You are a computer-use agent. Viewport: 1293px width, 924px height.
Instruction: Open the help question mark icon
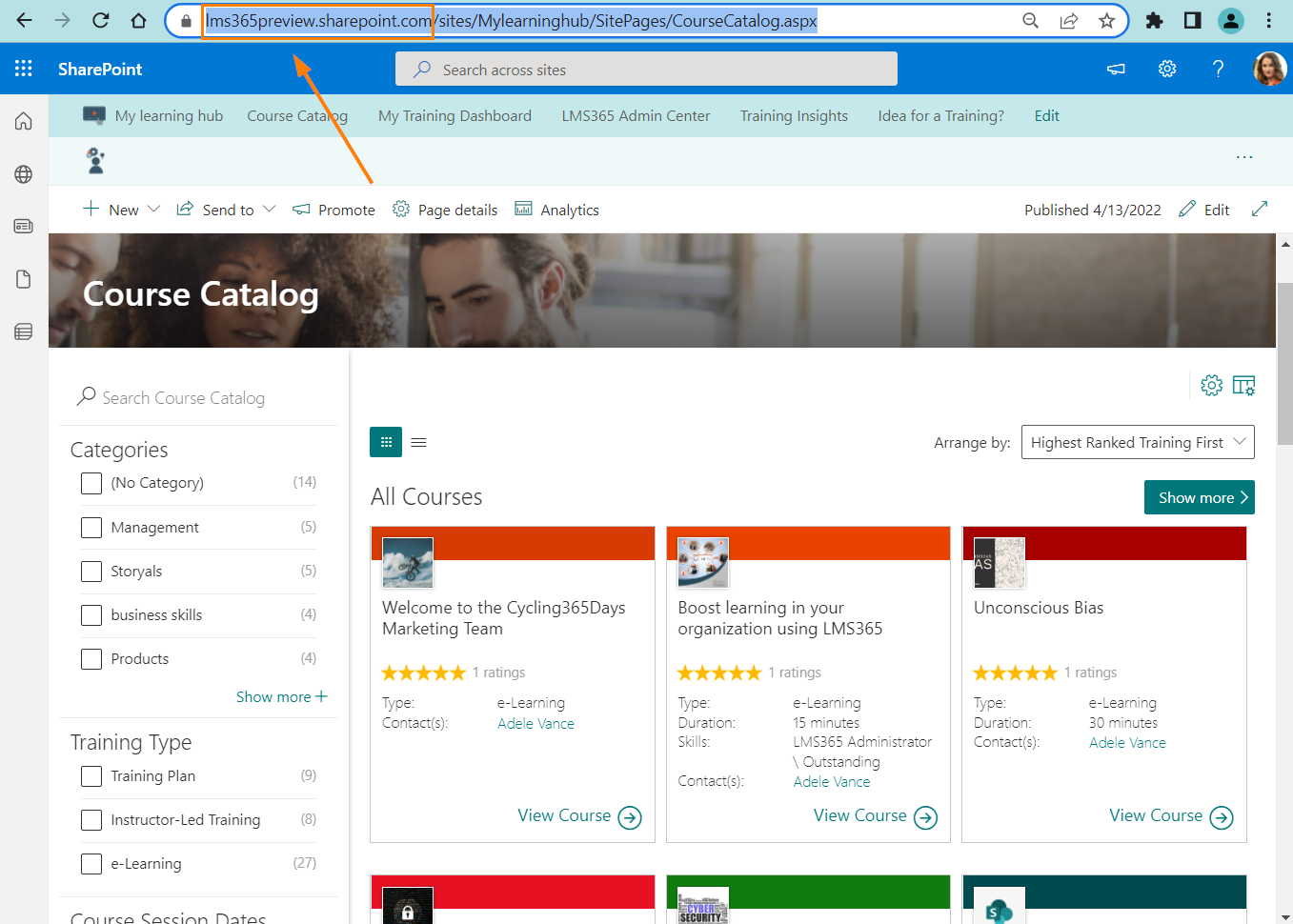coord(1218,69)
